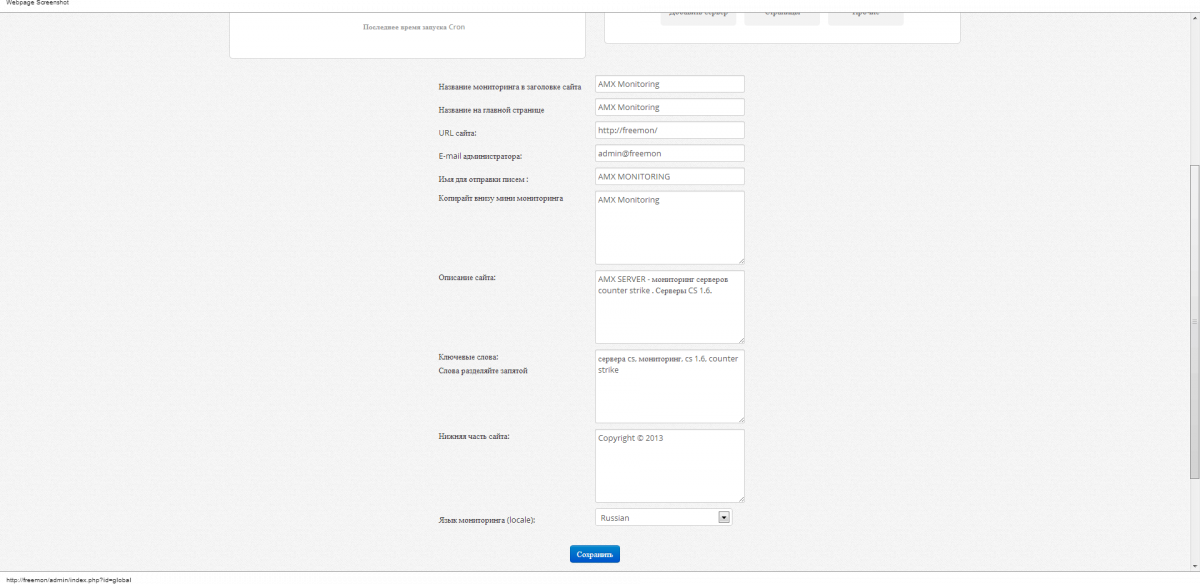Click the 'Слова разделяйте запятой' hint text

tap(483, 371)
